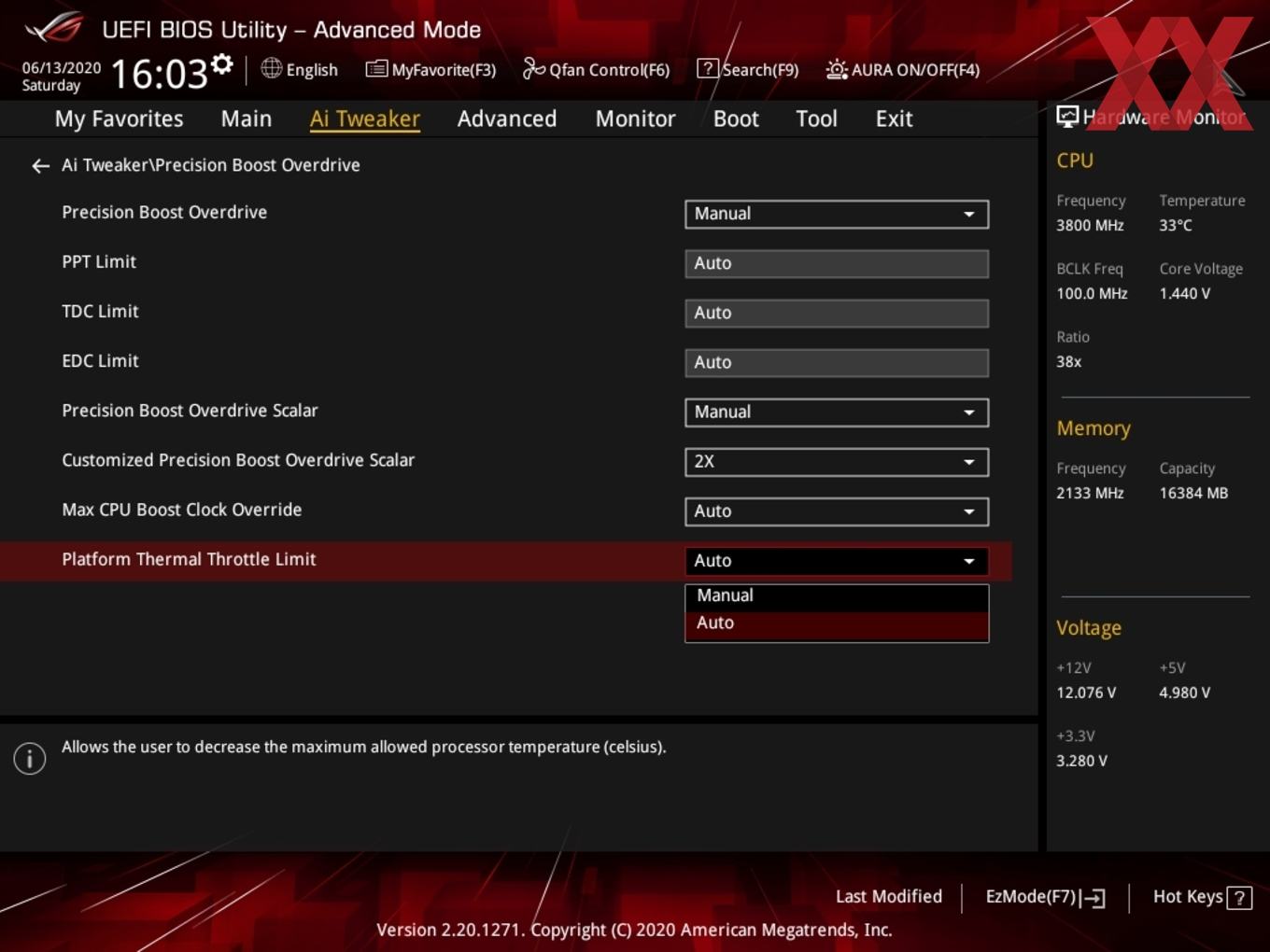
Task: Open the Advanced tab
Action: click(x=507, y=119)
